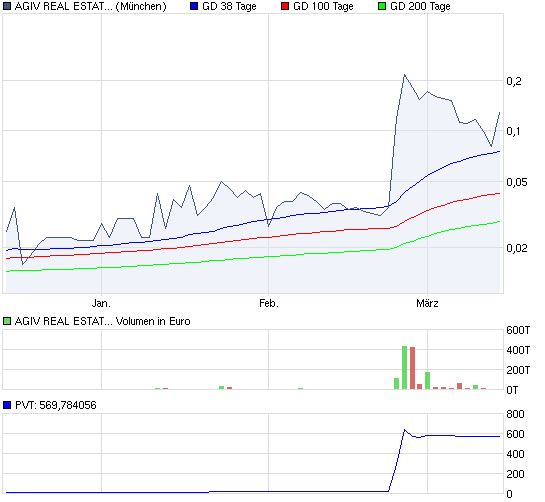The image size is (545, 502).
Task: Click the 'März' x-axis label
Action: pos(427,303)
